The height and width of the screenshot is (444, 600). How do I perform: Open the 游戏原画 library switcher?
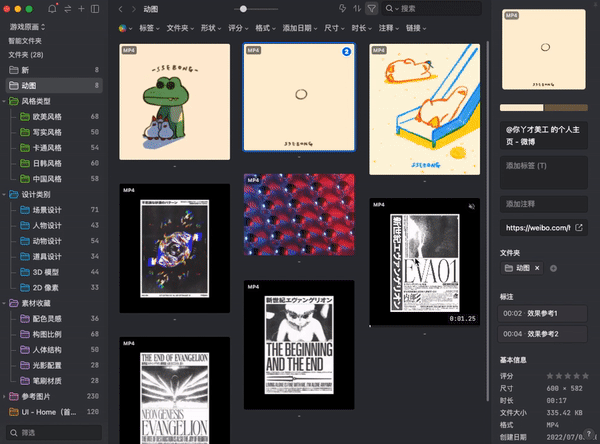pyautogui.click(x=28, y=27)
